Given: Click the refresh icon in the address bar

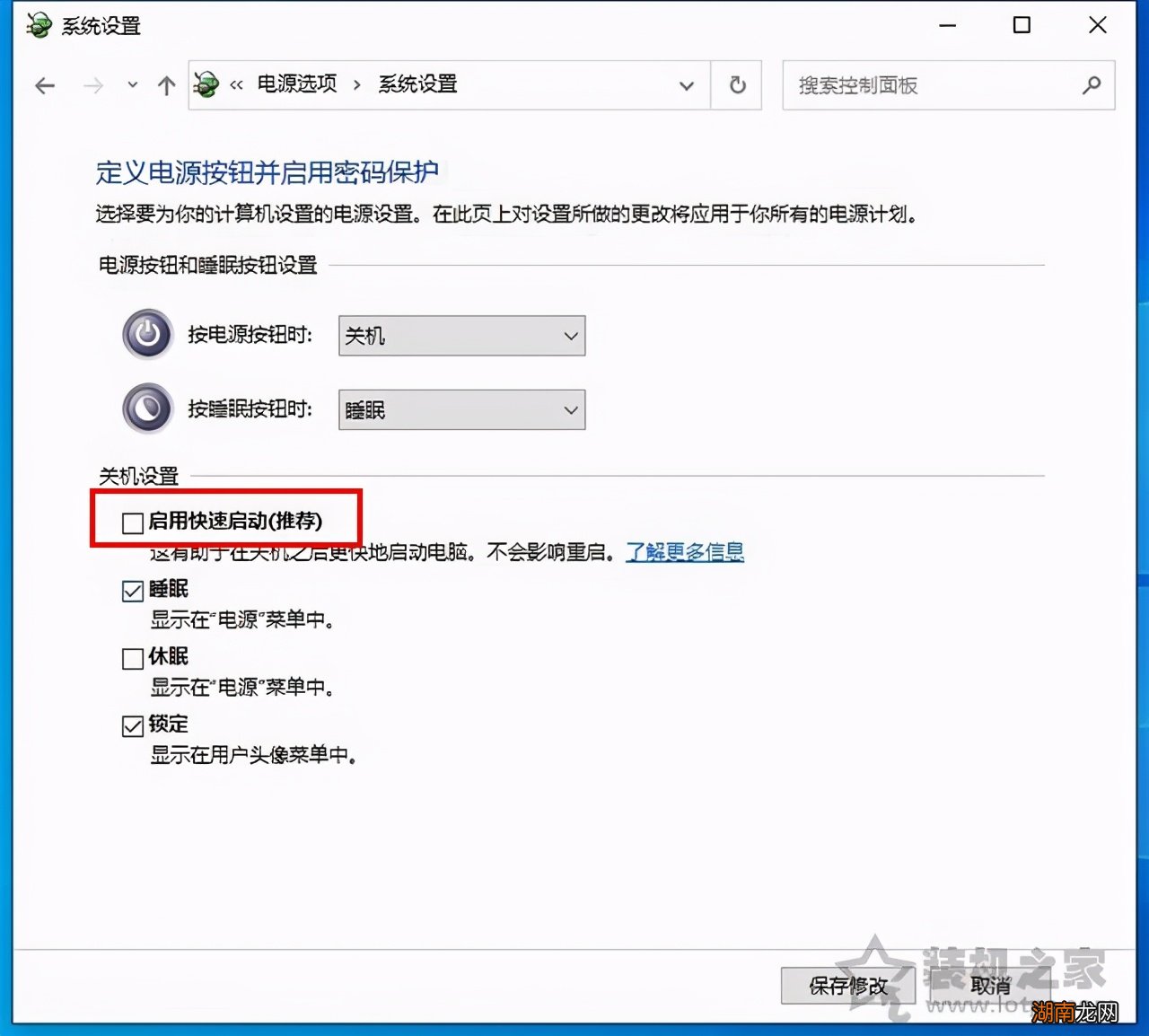Looking at the screenshot, I should coord(736,85).
